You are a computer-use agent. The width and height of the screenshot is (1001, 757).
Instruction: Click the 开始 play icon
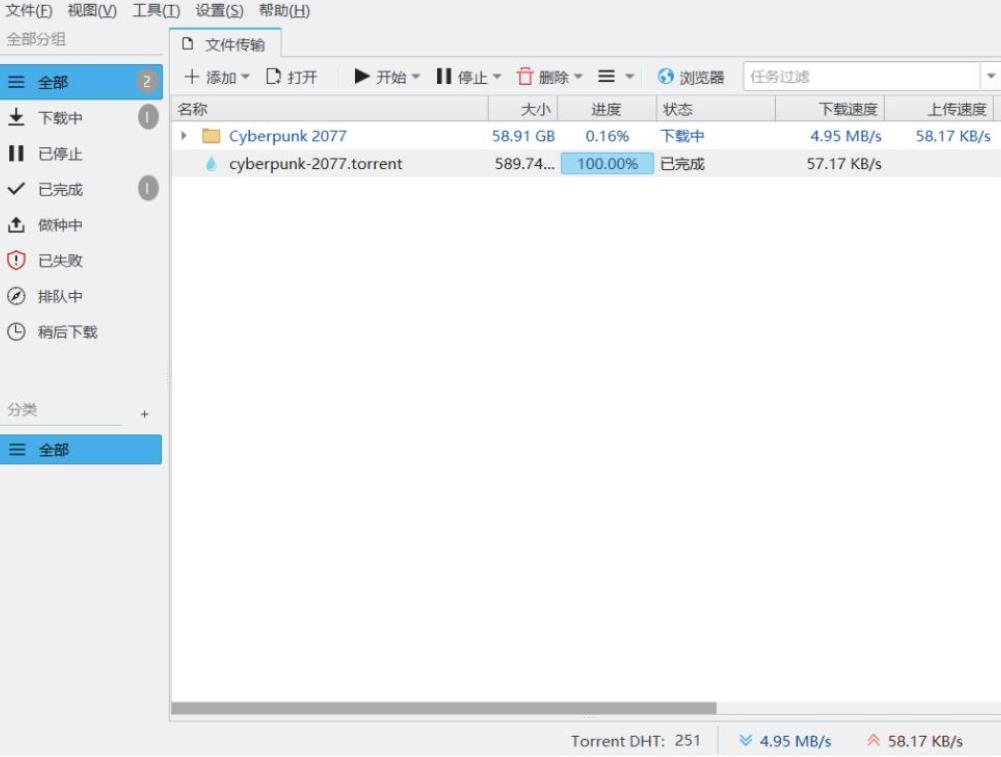click(362, 76)
